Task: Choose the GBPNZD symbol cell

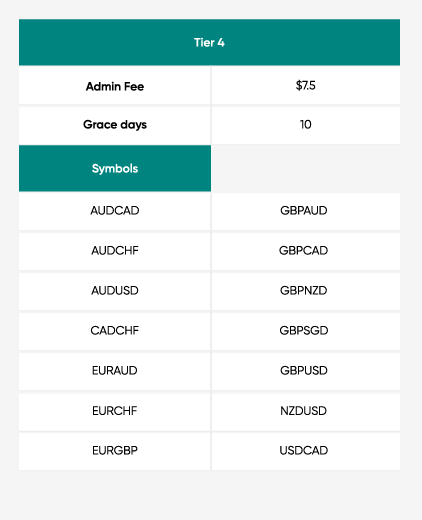Action: 306,291
